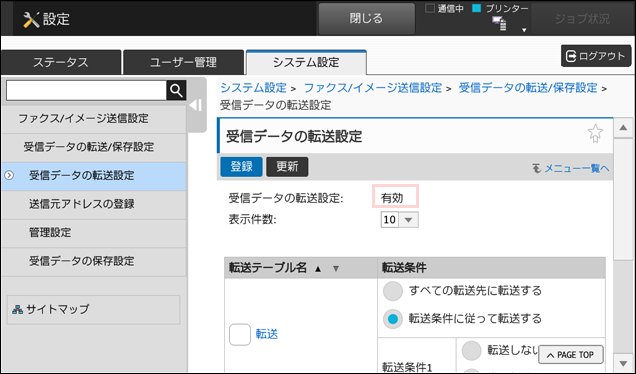Screen dimensions: 636x374
Task: Click the 登録 button
Action: [241, 167]
